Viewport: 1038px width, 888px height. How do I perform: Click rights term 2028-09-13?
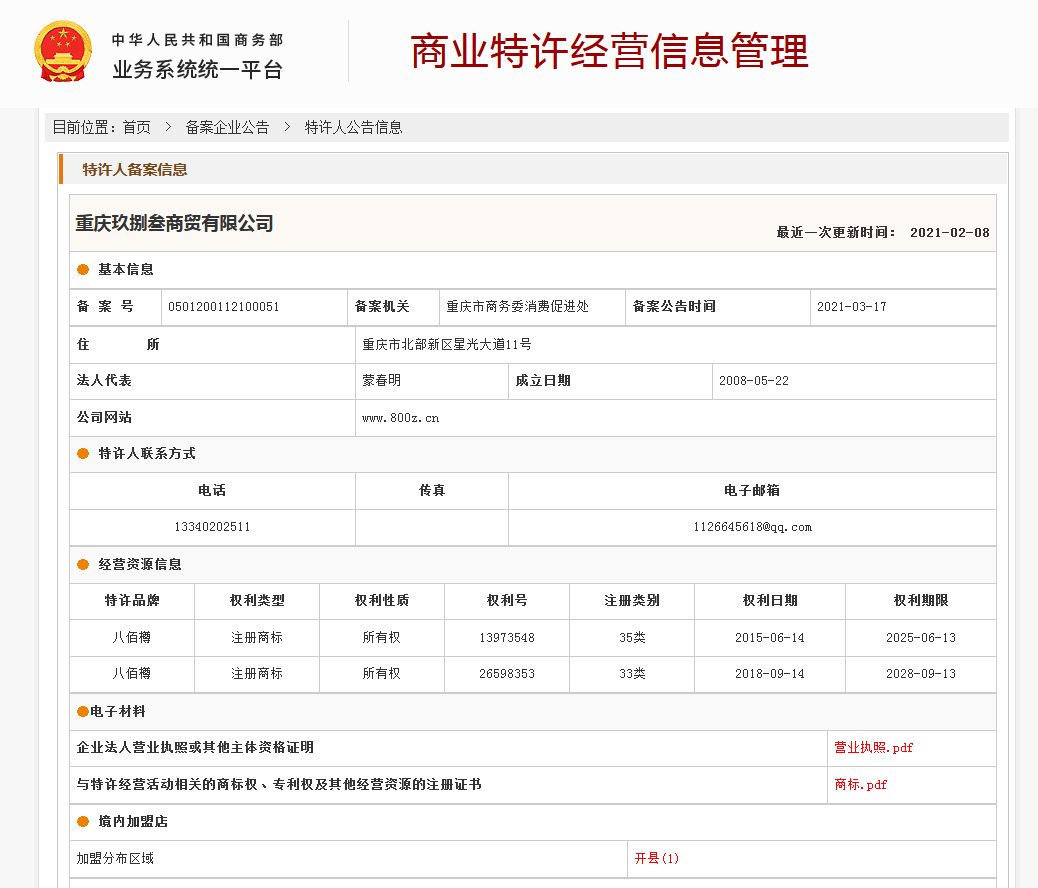click(921, 674)
